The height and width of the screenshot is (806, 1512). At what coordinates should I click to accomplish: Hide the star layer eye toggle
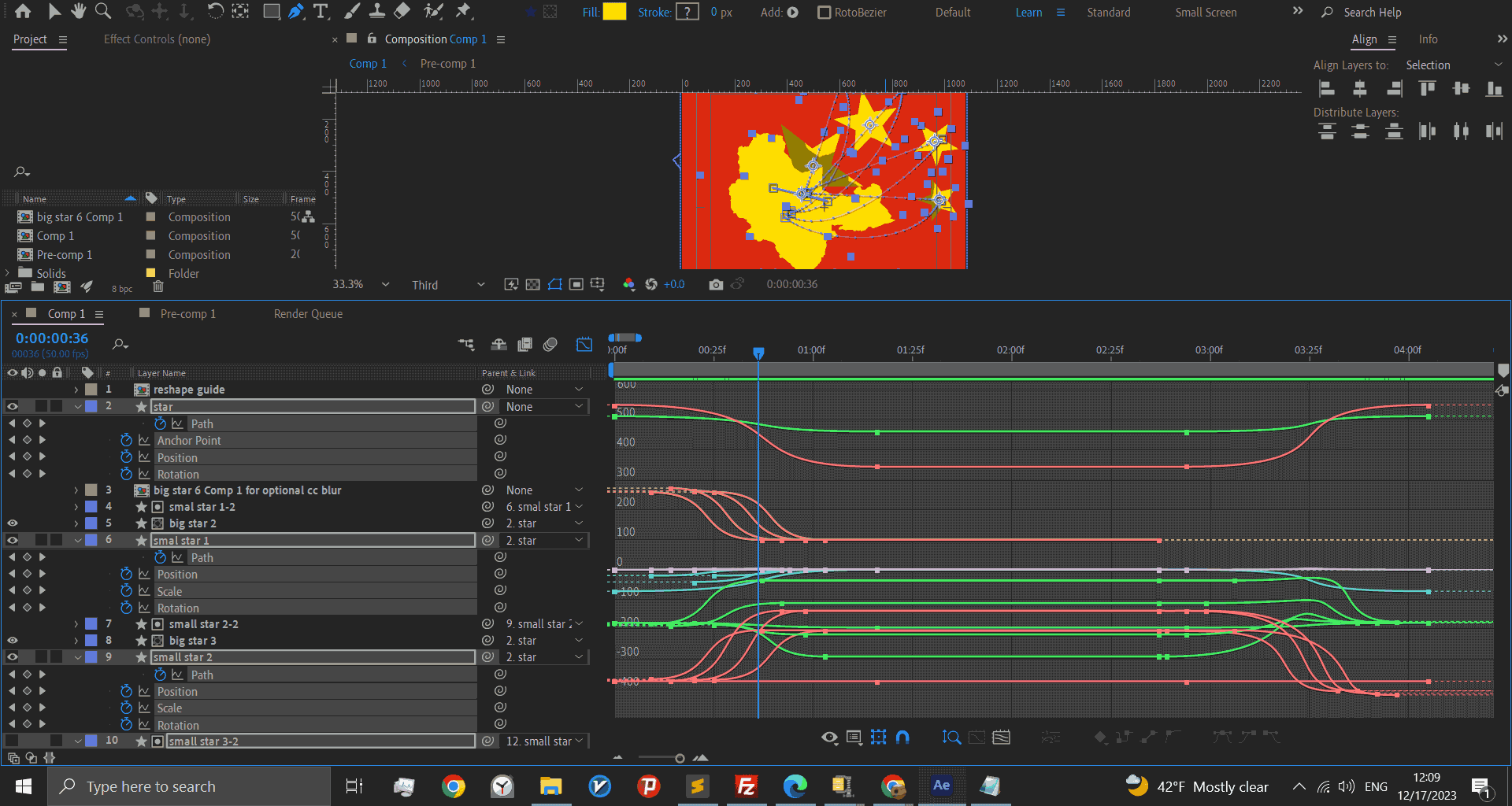click(13, 407)
